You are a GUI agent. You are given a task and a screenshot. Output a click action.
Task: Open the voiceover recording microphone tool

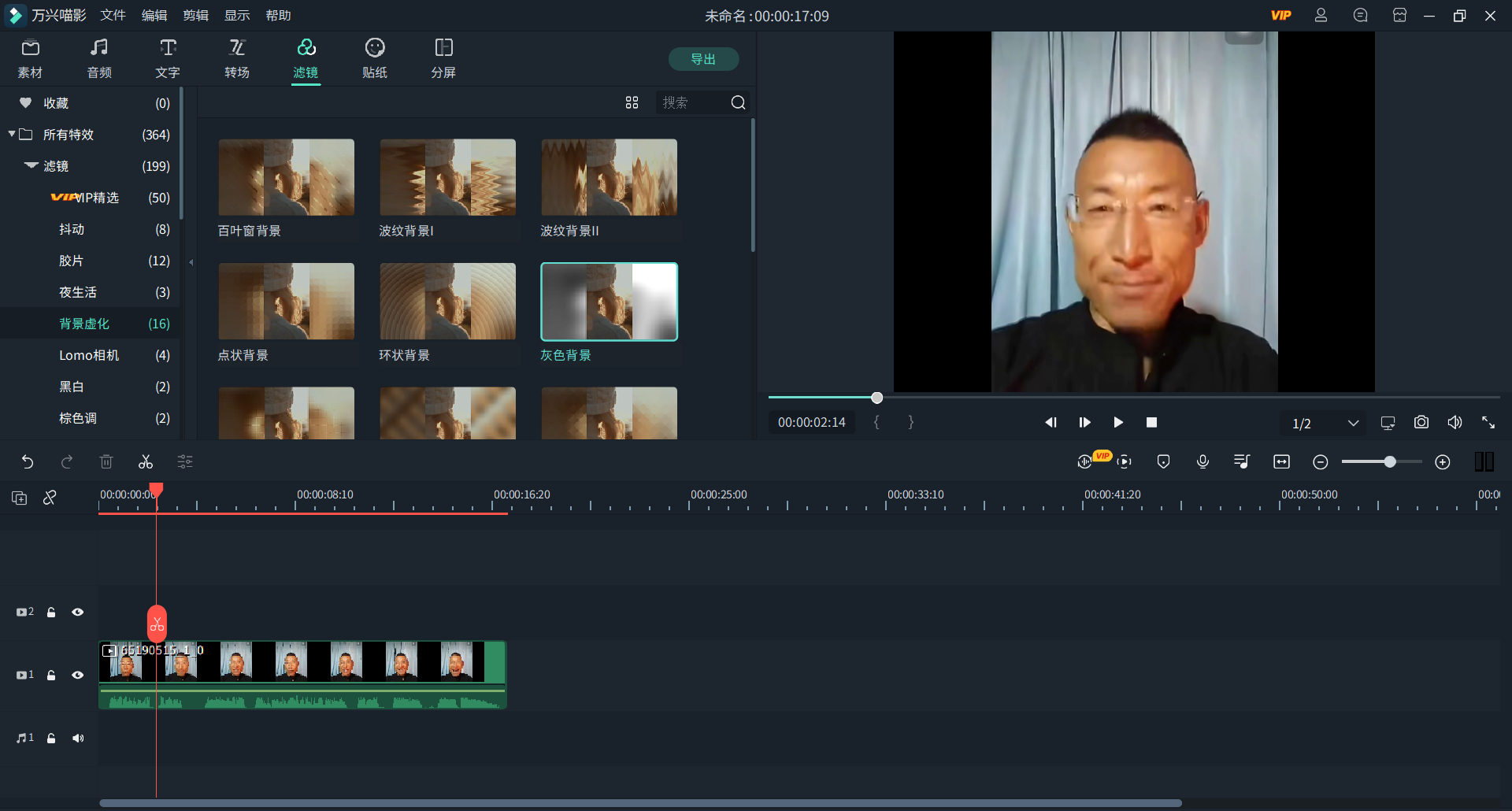tap(1203, 461)
